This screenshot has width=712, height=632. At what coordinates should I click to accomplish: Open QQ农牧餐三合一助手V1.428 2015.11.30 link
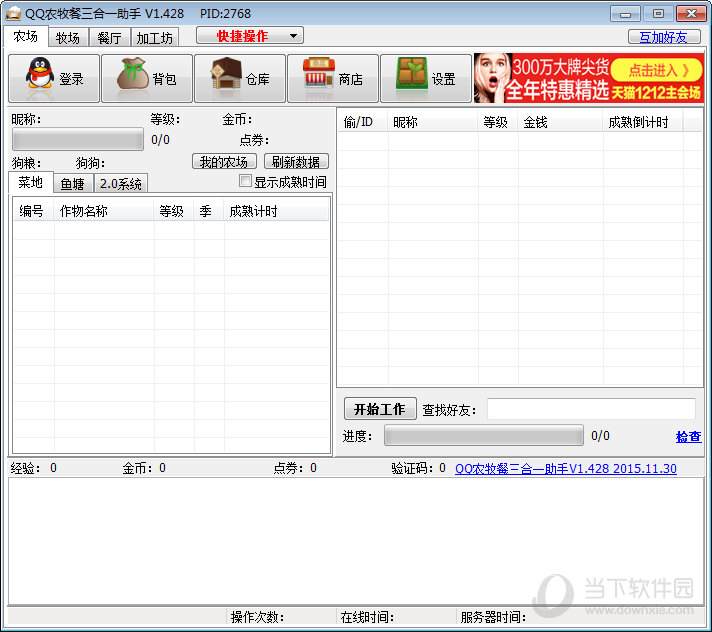566,469
